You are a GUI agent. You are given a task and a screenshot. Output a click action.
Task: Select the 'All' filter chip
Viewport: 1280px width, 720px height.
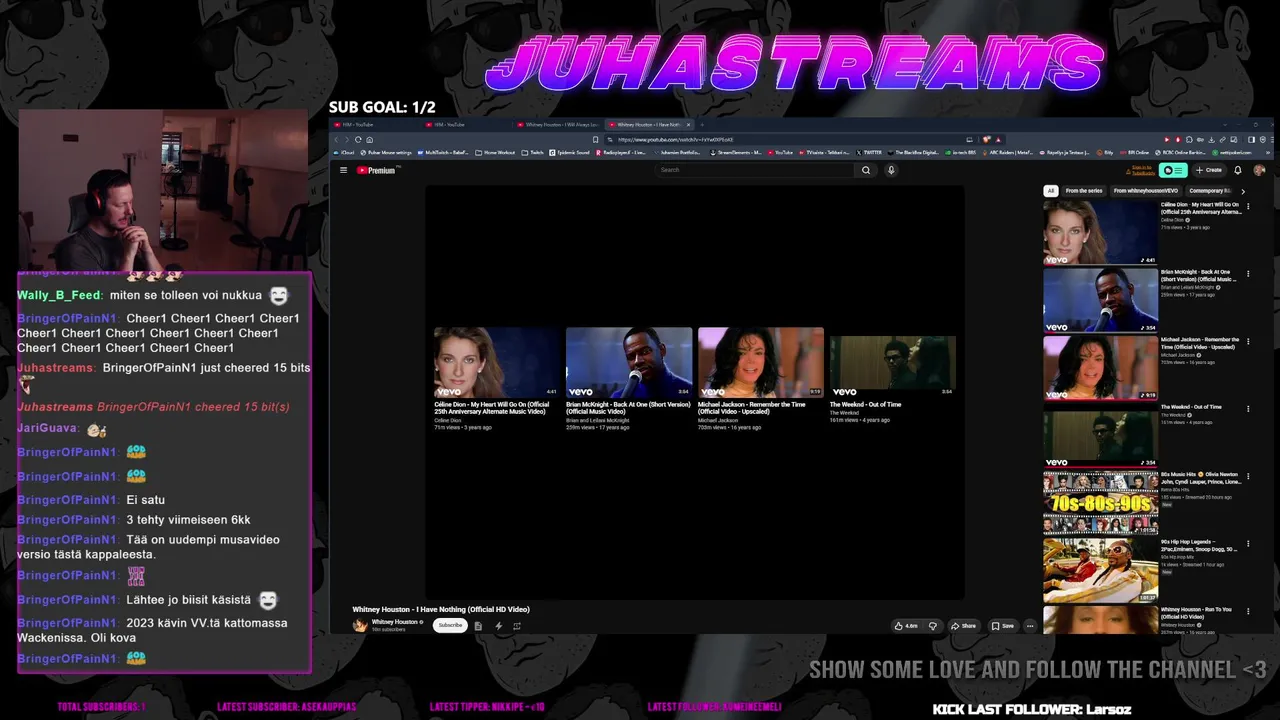click(x=1050, y=190)
